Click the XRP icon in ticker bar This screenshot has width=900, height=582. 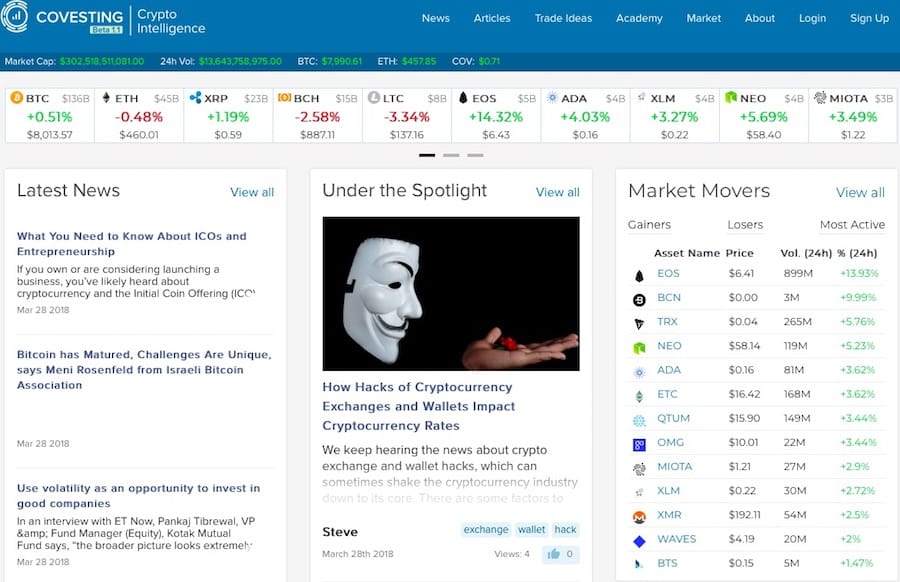click(x=195, y=98)
